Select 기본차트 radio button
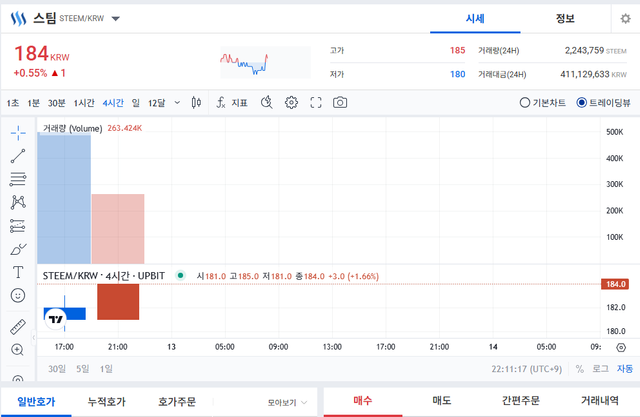Screen dimensions: 640x417 pos(524,103)
